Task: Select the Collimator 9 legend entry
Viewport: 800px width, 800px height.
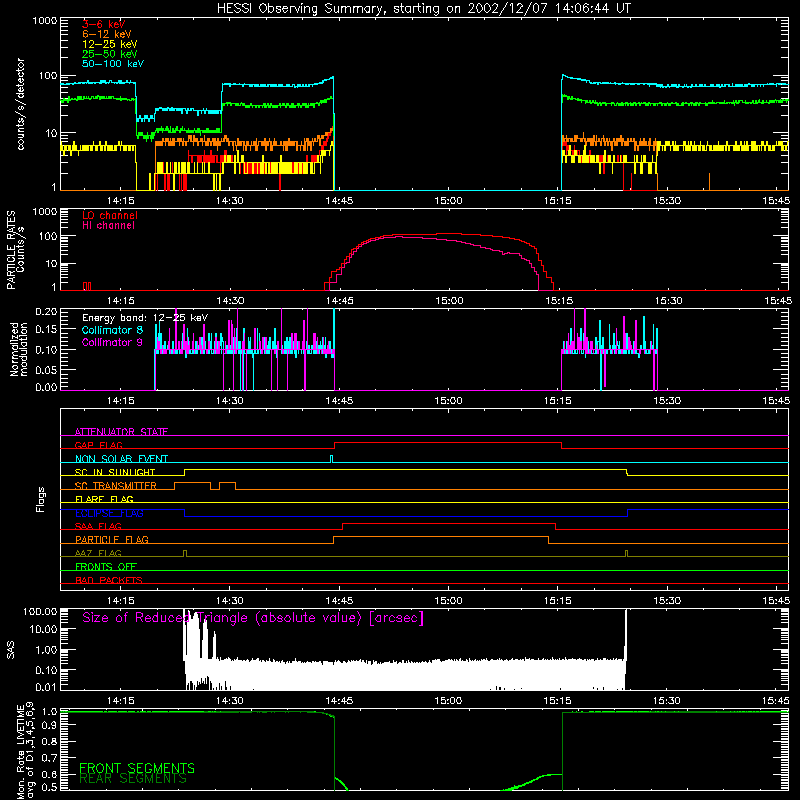Action: coord(112,342)
